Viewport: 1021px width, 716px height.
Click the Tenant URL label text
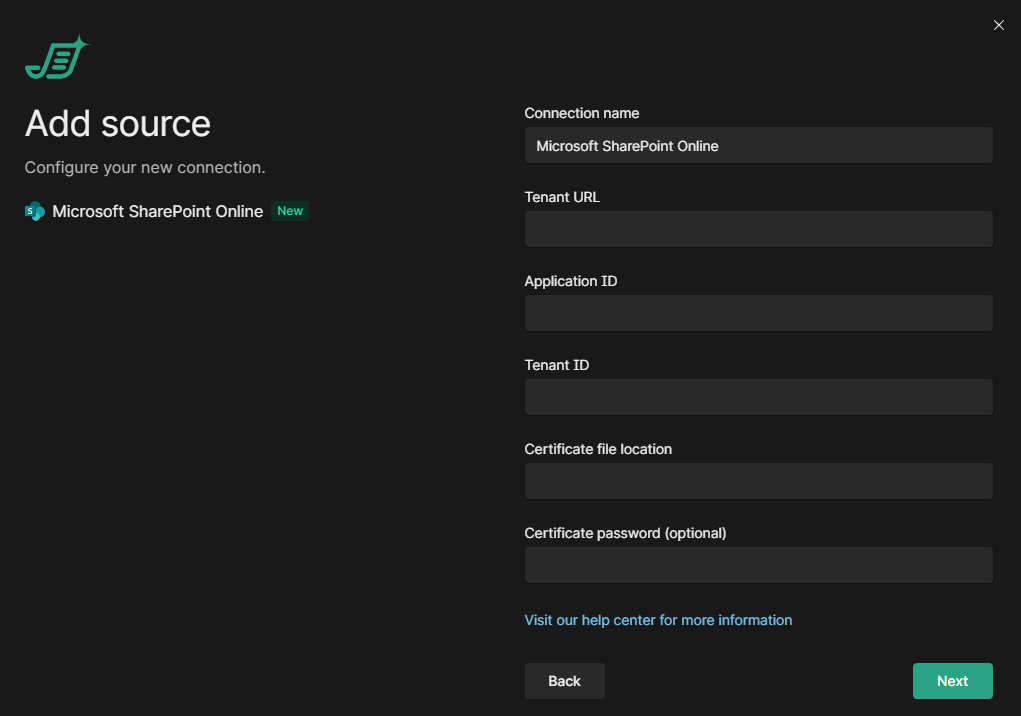coord(562,197)
